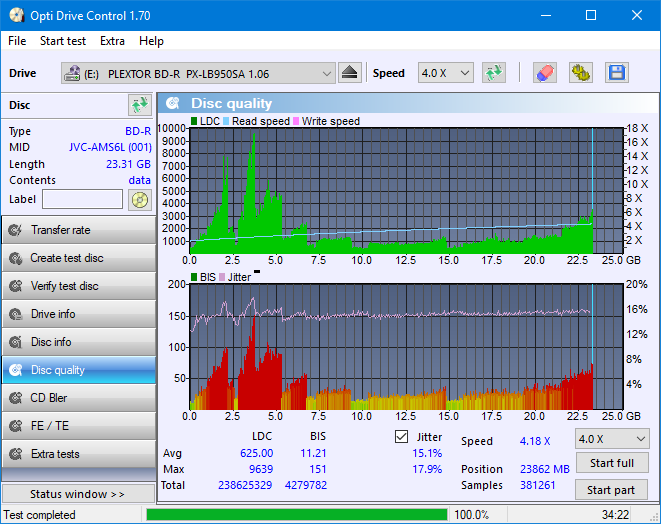Click the disc Type value BD-R
The image size is (661, 524).
pos(138,131)
